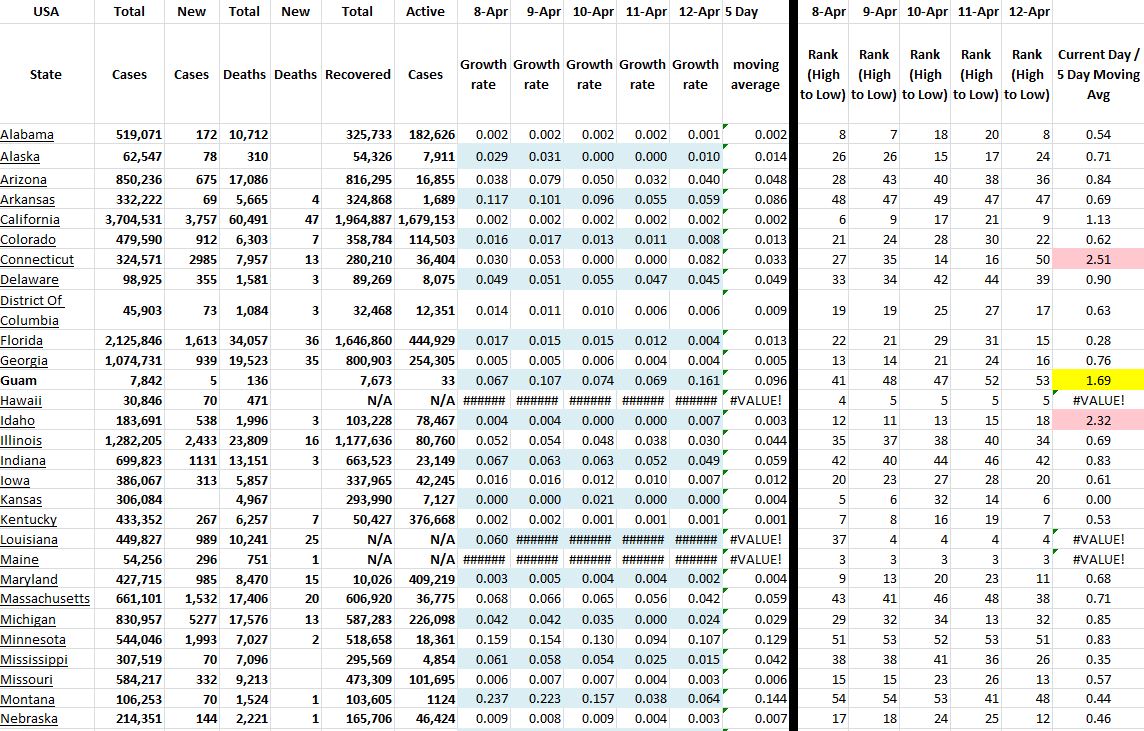Follow the Massachusetts link
Screen dimensions: 1144x731
coord(45,599)
